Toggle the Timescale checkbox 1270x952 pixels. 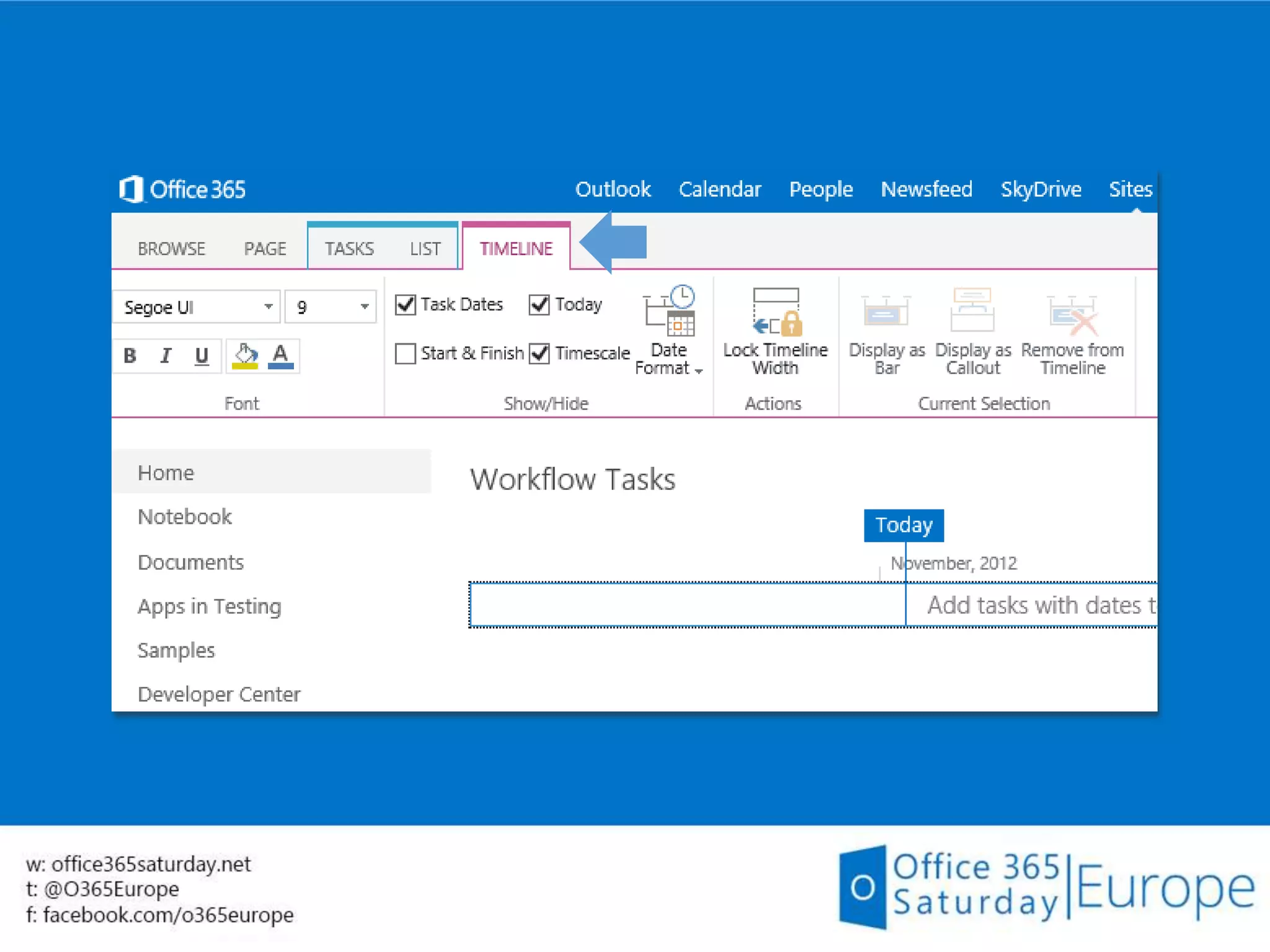tap(540, 354)
